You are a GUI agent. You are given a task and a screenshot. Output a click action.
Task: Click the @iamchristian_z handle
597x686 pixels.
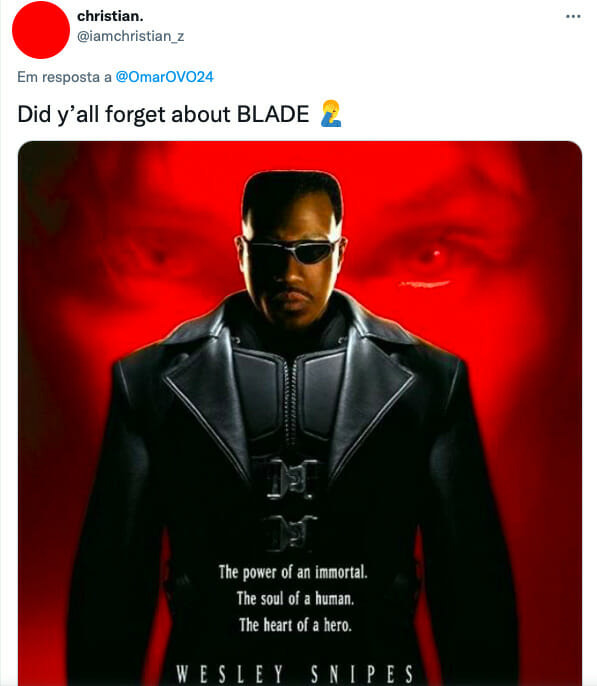pos(130,36)
